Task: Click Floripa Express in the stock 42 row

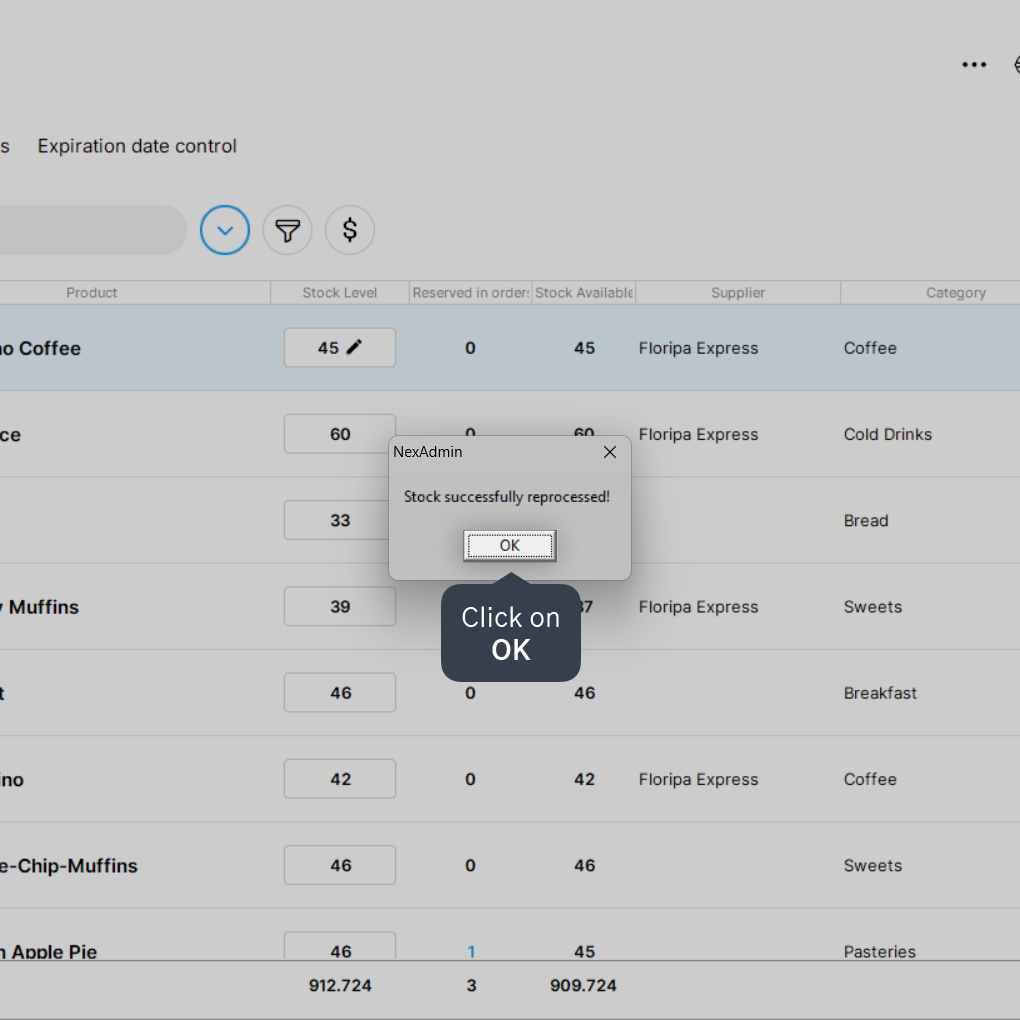Action: 698,779
